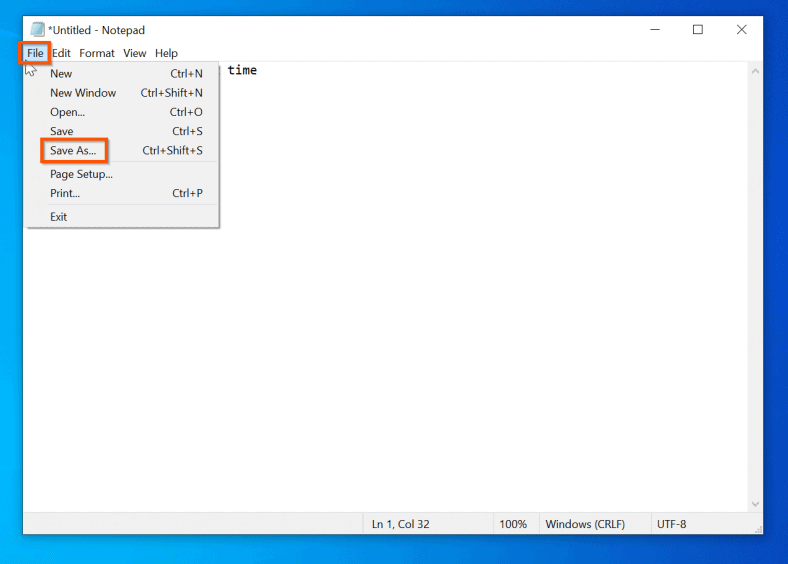Click the File menu
This screenshot has width=788, height=564.
coord(35,53)
